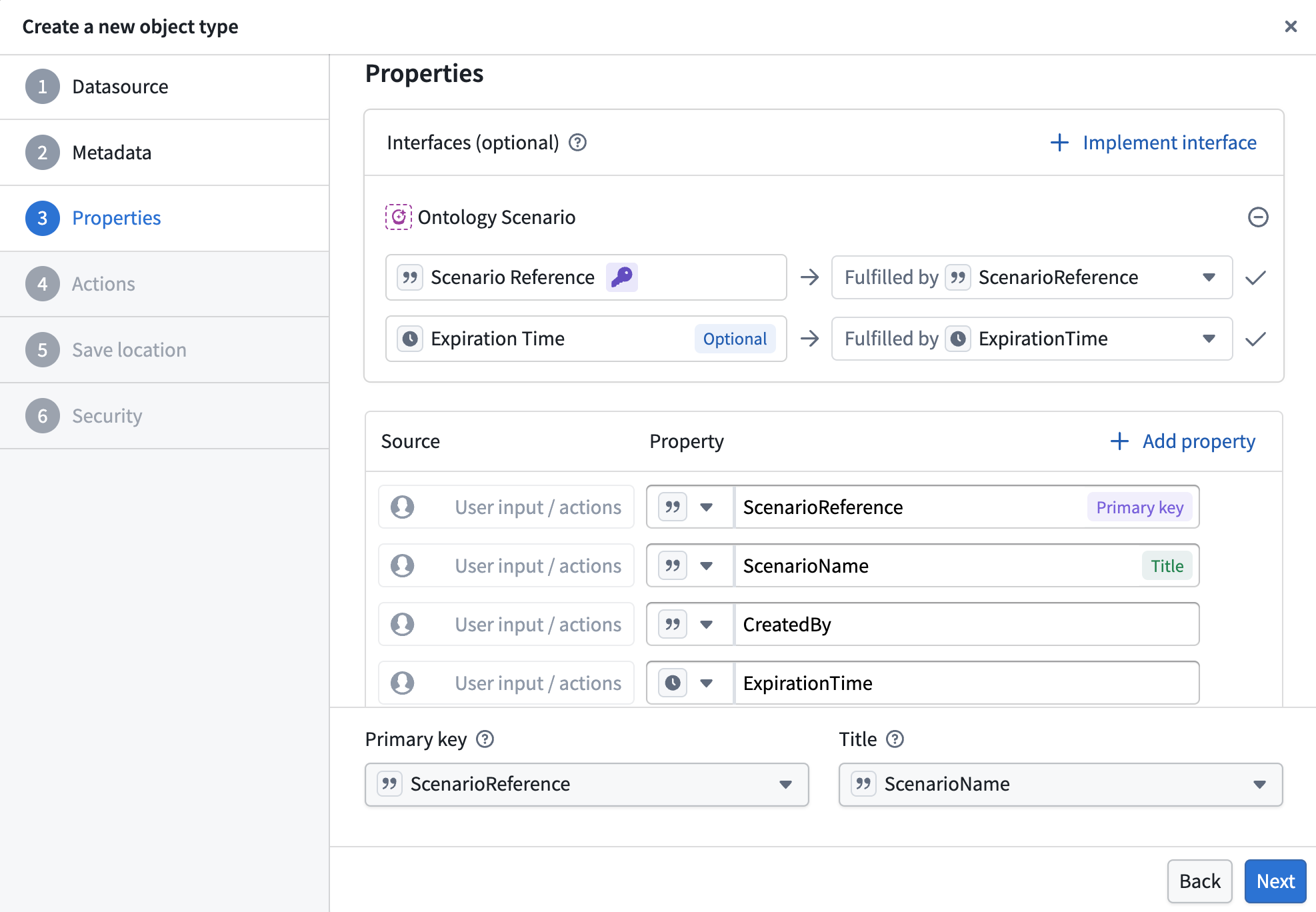The width and height of the screenshot is (1316, 912).
Task: Open the Fulfilled by ScenarioReference dropdown
Action: pos(1031,277)
